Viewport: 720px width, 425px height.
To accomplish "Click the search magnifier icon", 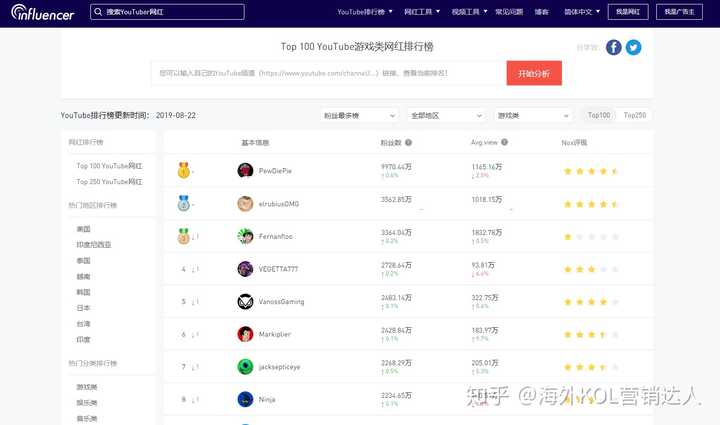I will (x=98, y=12).
